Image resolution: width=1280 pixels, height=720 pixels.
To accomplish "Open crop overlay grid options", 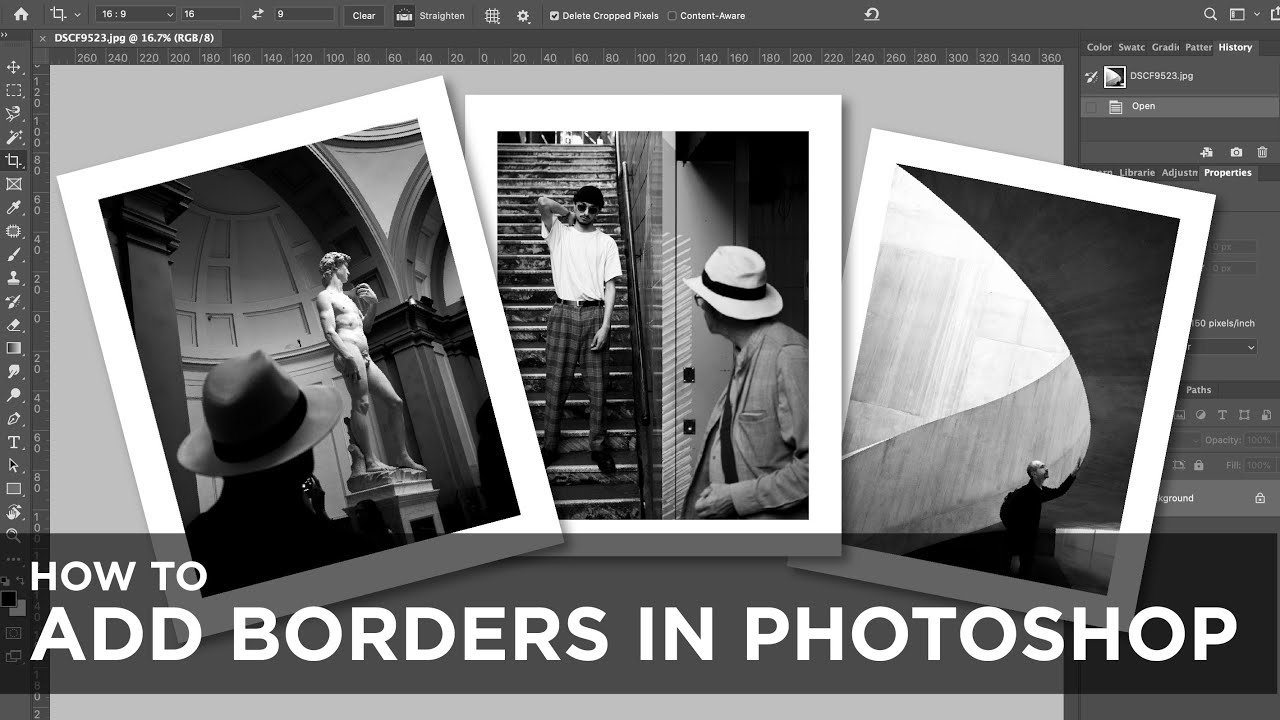I will (492, 16).
